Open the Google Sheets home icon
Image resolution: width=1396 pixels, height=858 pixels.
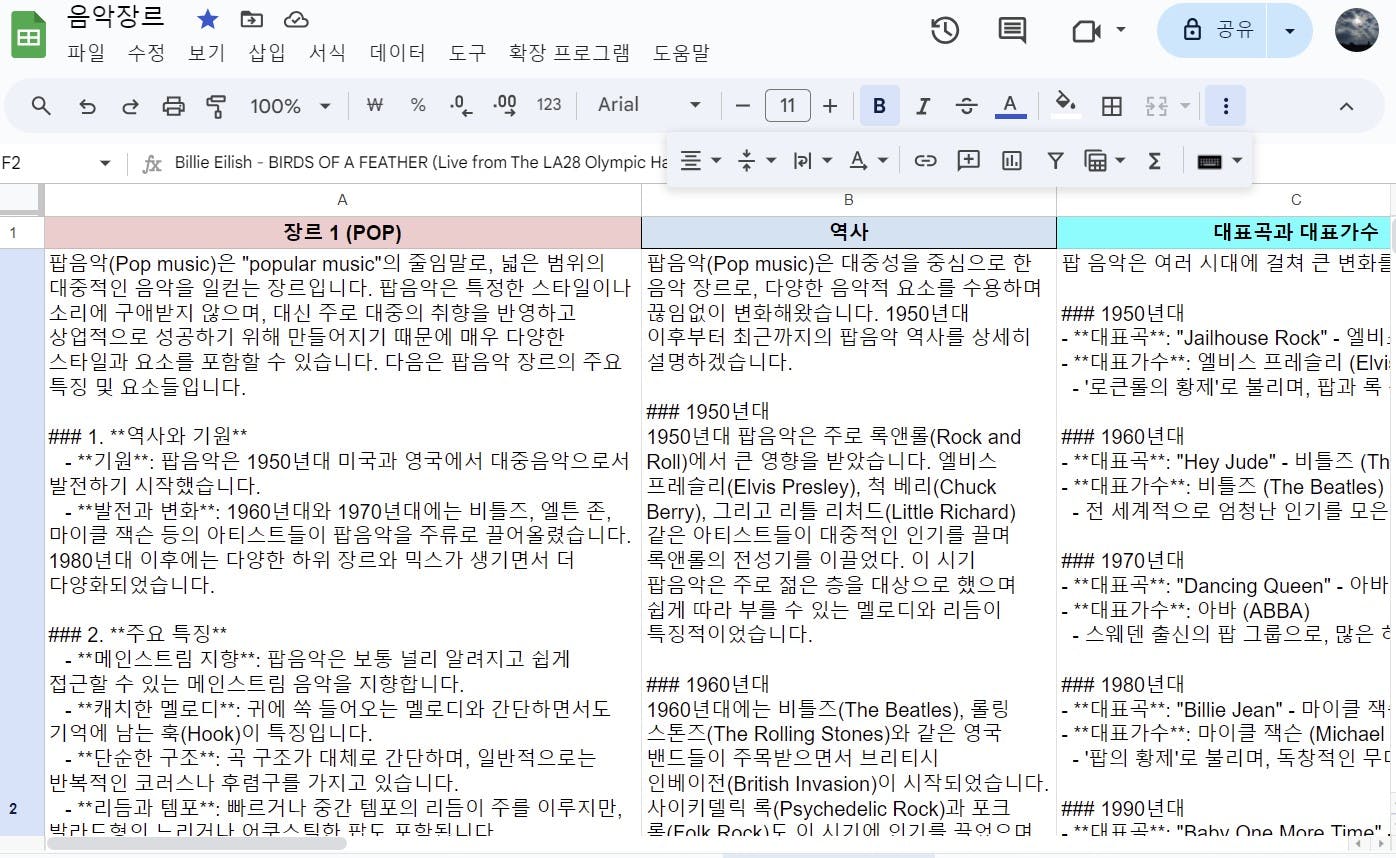point(28,36)
